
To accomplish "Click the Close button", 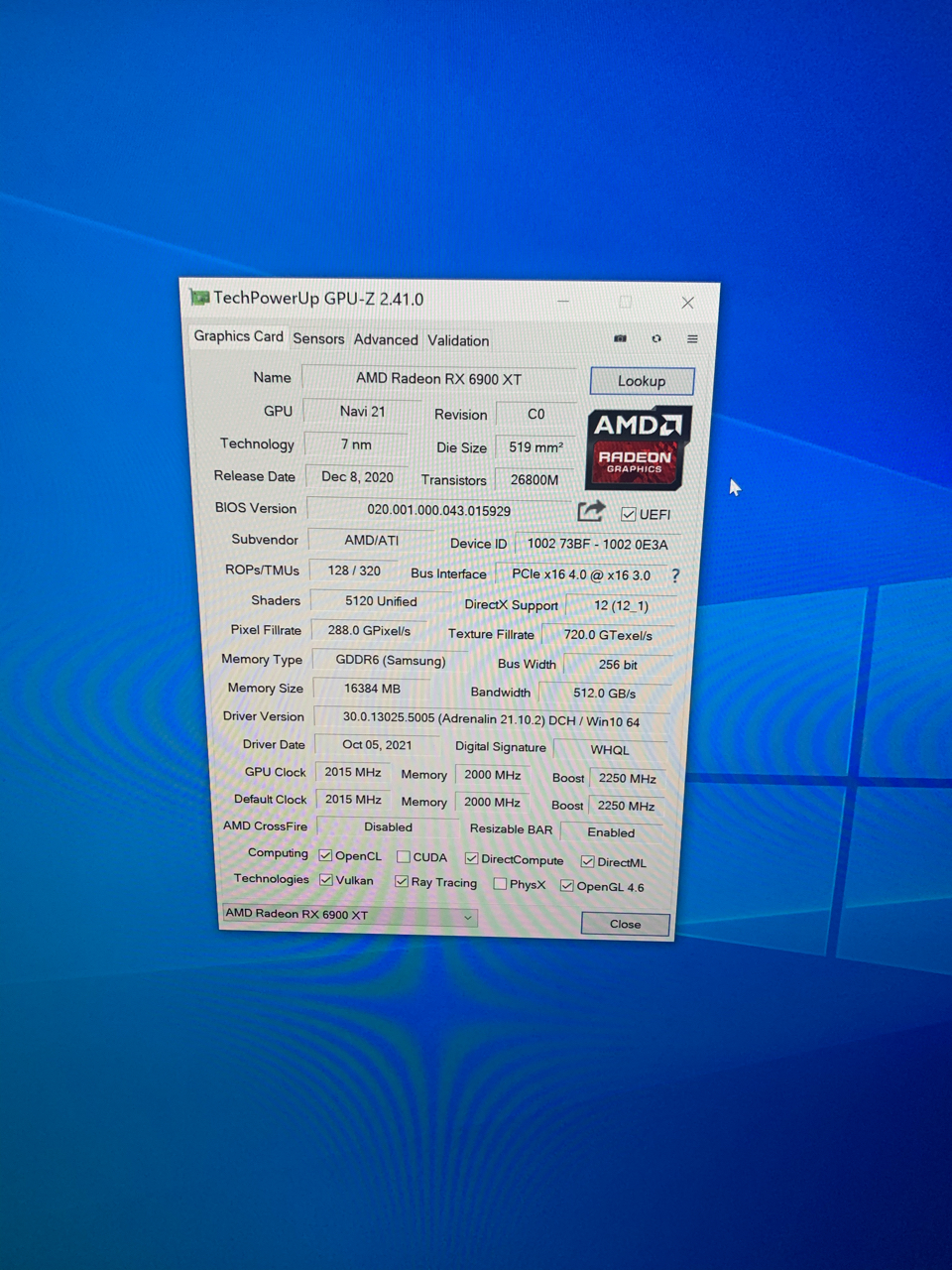I will click(624, 924).
